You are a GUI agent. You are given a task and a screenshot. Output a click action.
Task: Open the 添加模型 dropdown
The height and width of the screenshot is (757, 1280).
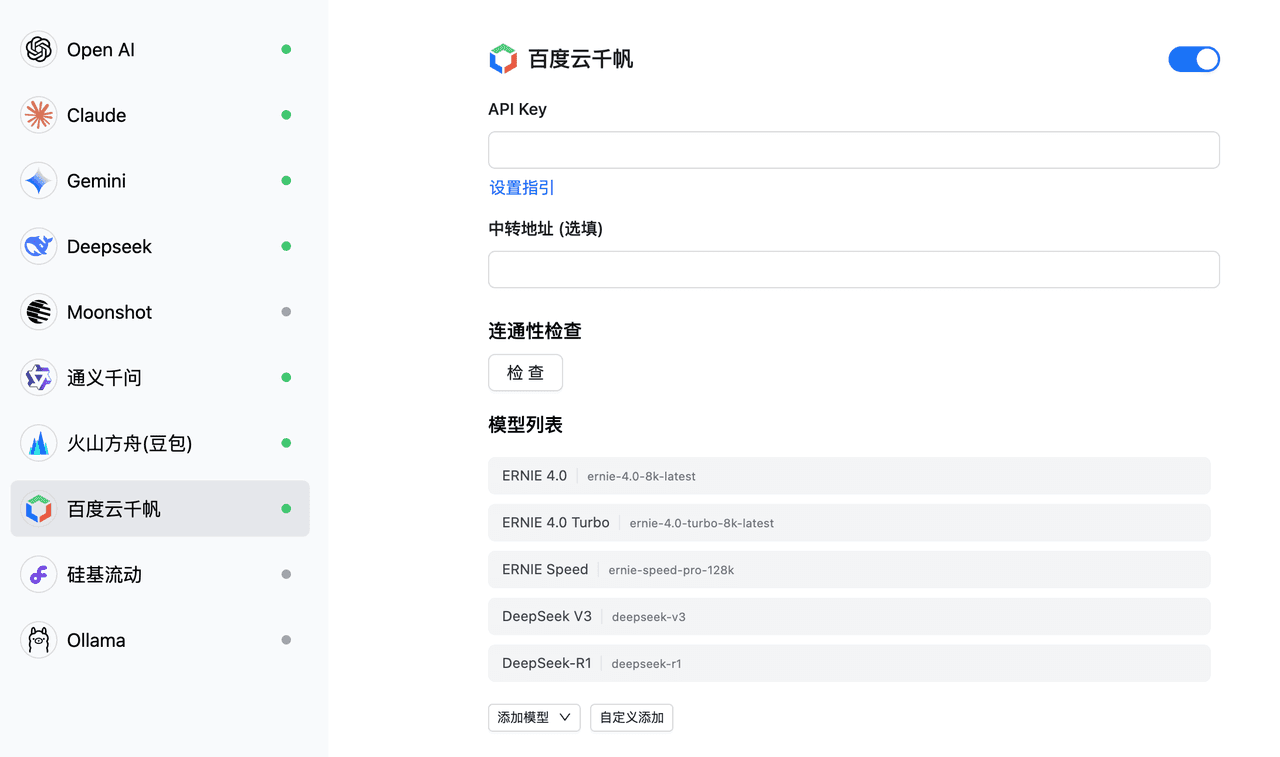coord(534,717)
